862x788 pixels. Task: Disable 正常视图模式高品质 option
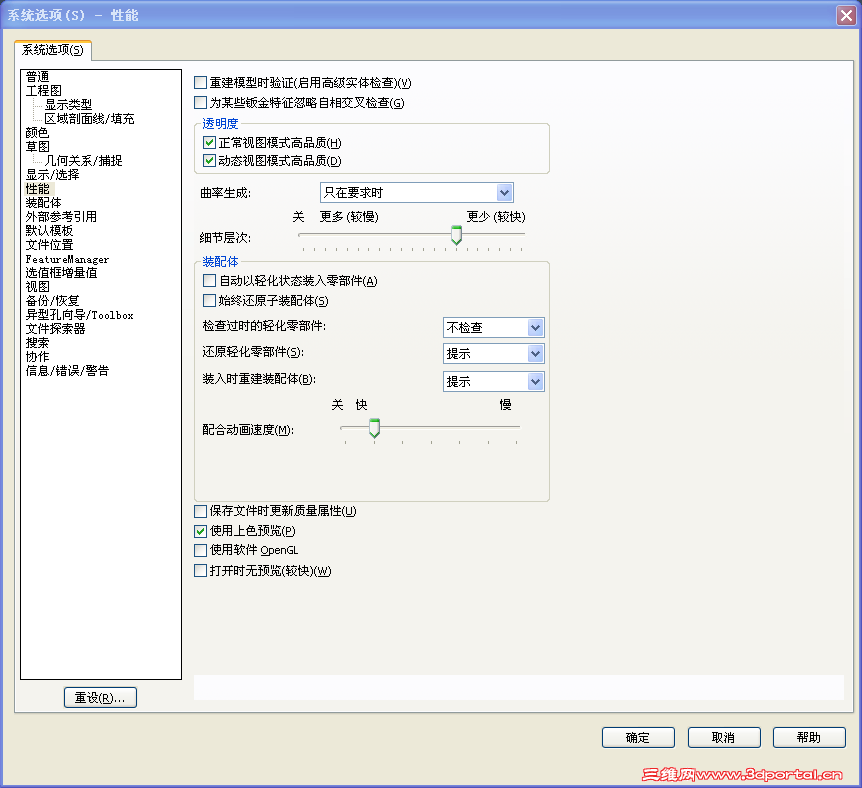[x=210, y=143]
